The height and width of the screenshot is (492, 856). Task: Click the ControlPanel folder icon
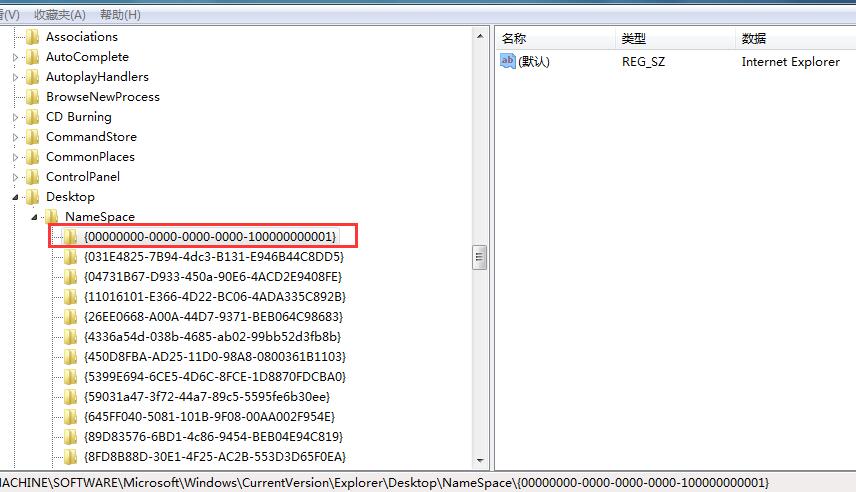[32, 177]
